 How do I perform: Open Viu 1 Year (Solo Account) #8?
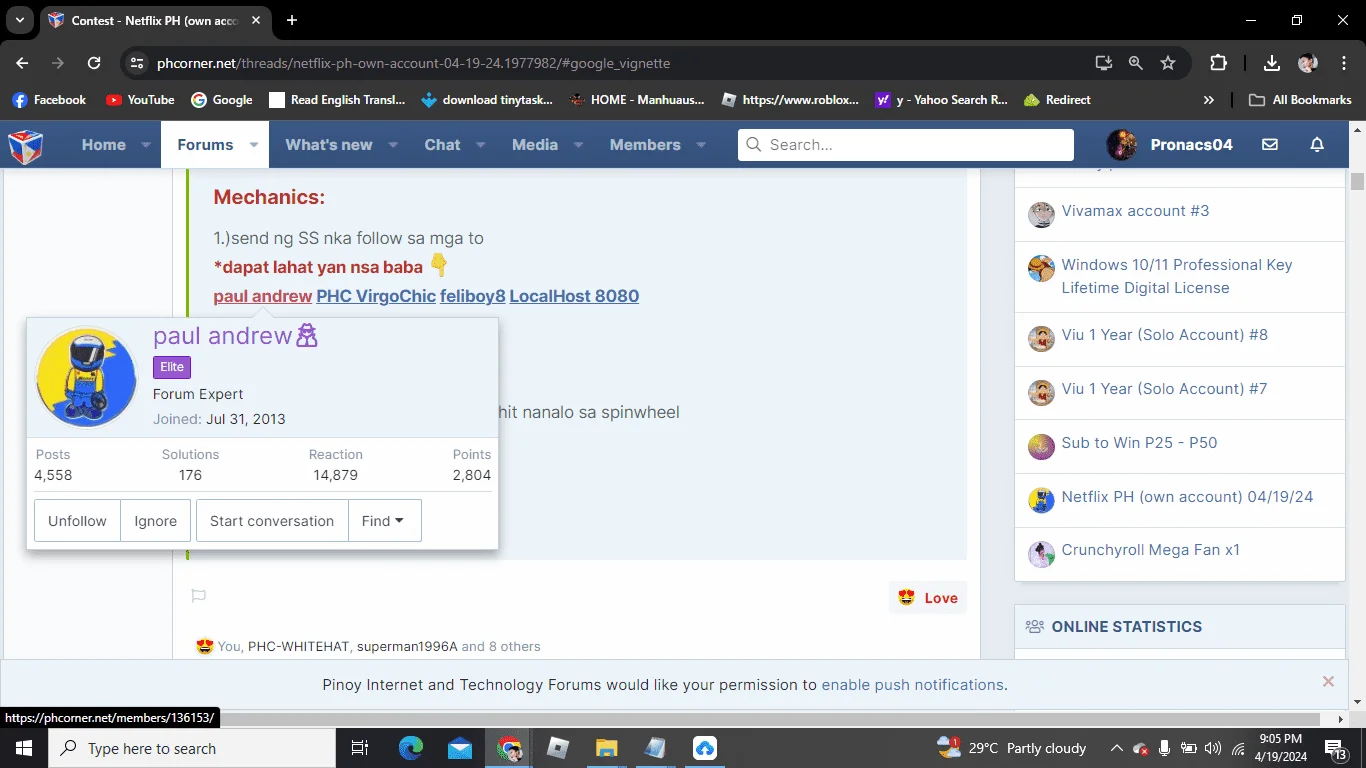1164,335
